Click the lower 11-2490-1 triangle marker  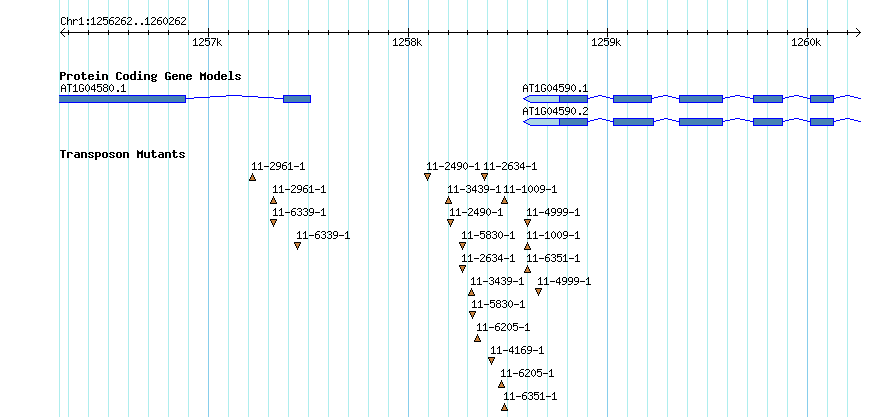pos(450,223)
